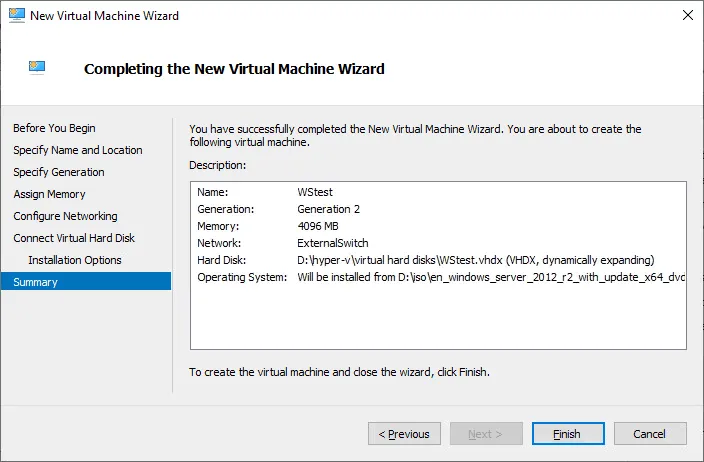Click the 4096 MB memory value
This screenshot has height=462, width=704.
320,226
